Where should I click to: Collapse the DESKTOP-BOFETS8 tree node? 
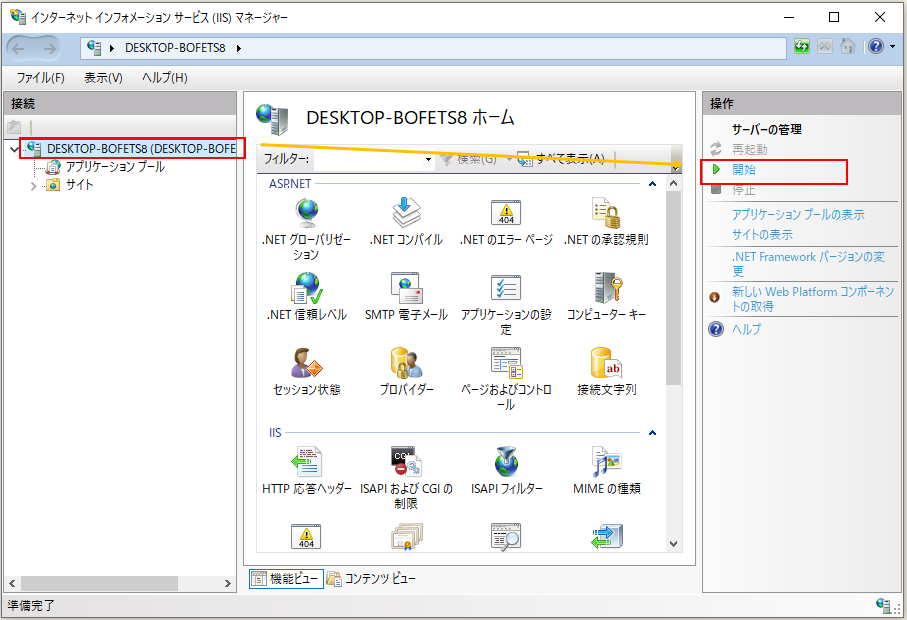(x=14, y=149)
